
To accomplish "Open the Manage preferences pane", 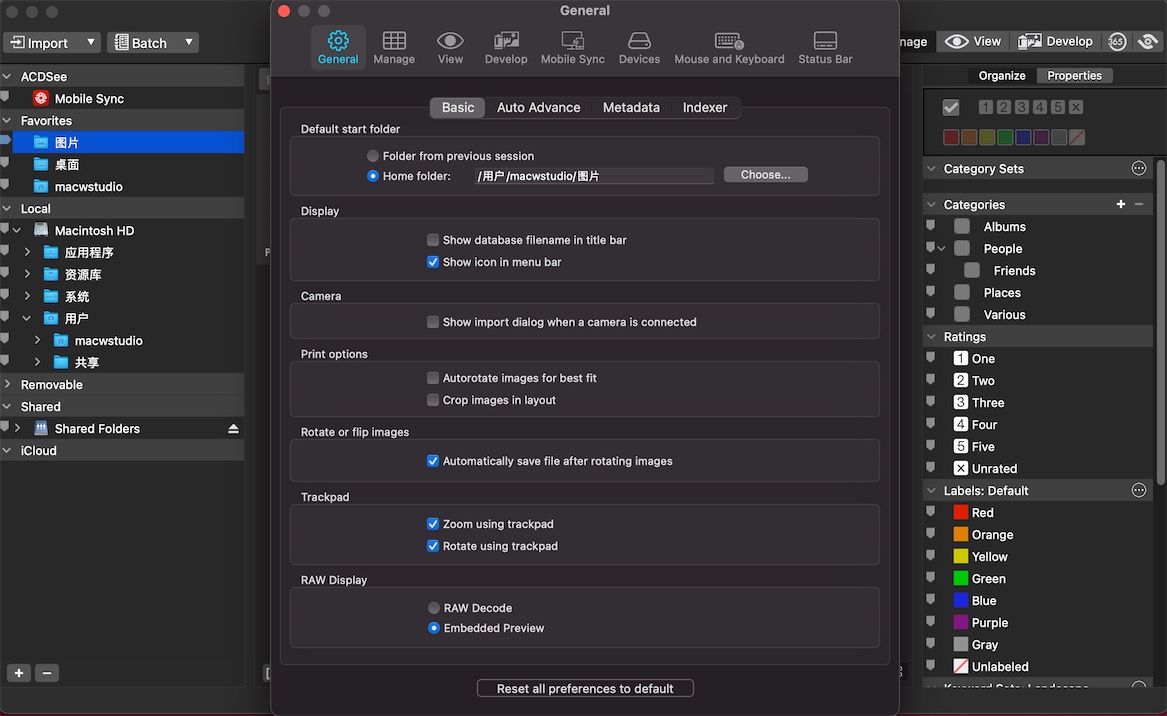I will tap(394, 48).
